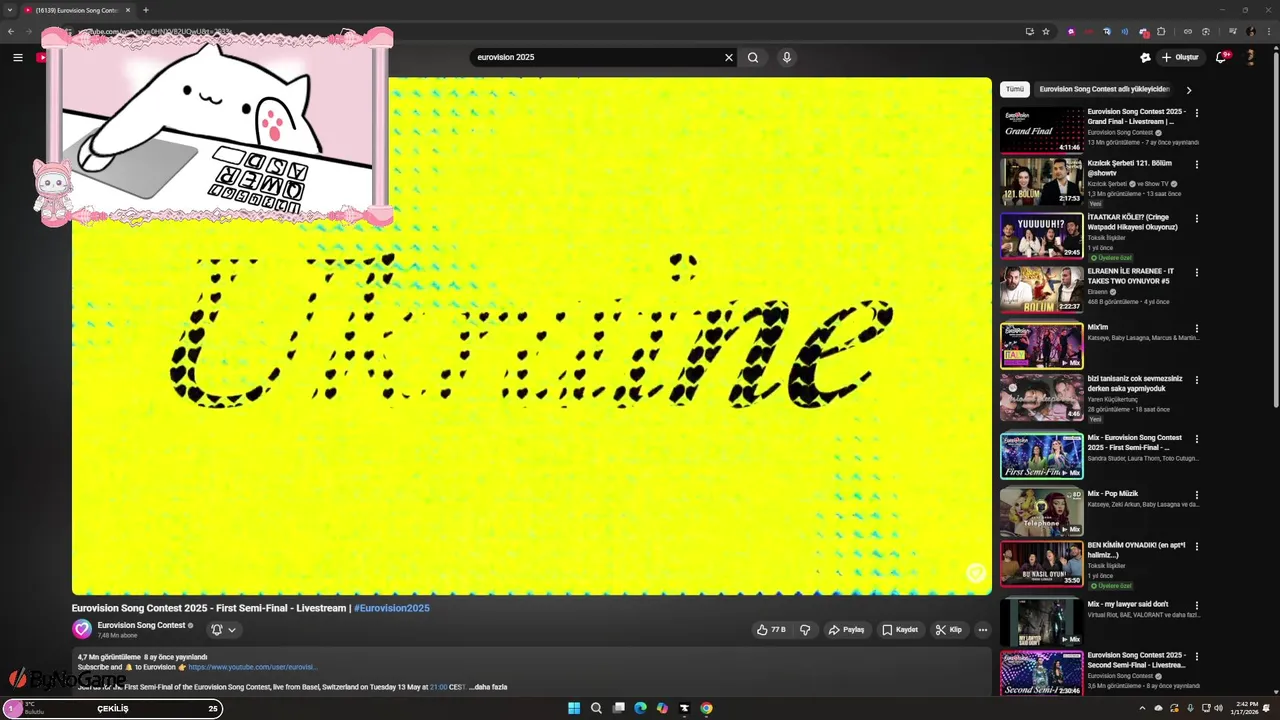Open notification bell dropdown for channel
Image resolution: width=1280 pixels, height=720 pixels.
tap(223, 630)
